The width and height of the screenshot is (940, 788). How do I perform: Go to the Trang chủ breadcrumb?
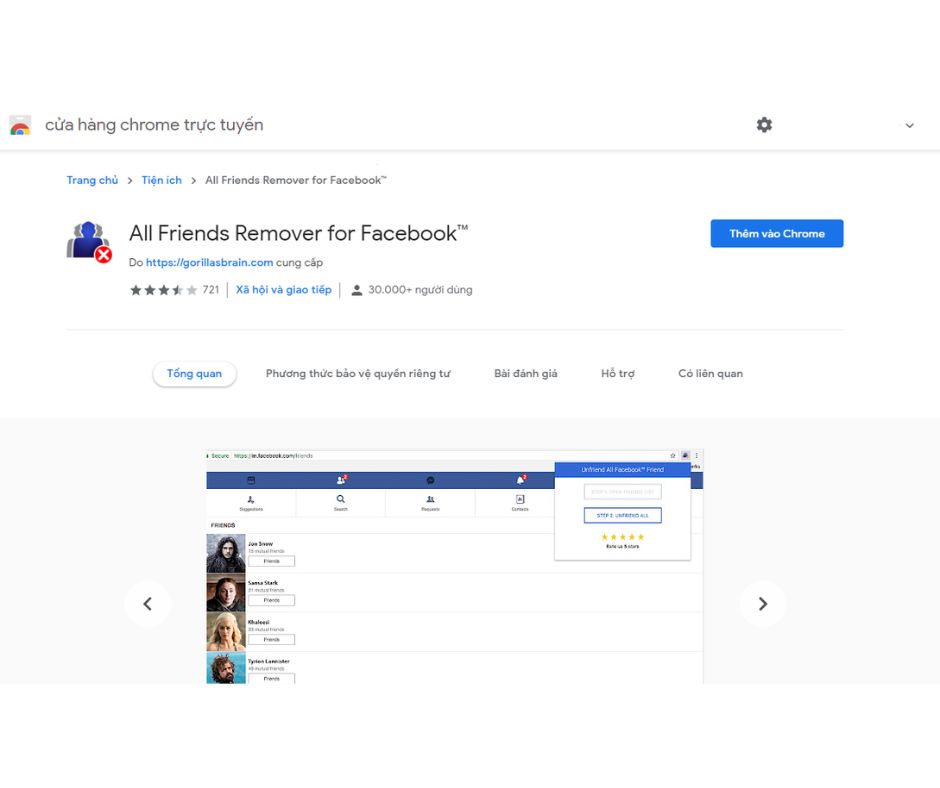pyautogui.click(x=92, y=181)
